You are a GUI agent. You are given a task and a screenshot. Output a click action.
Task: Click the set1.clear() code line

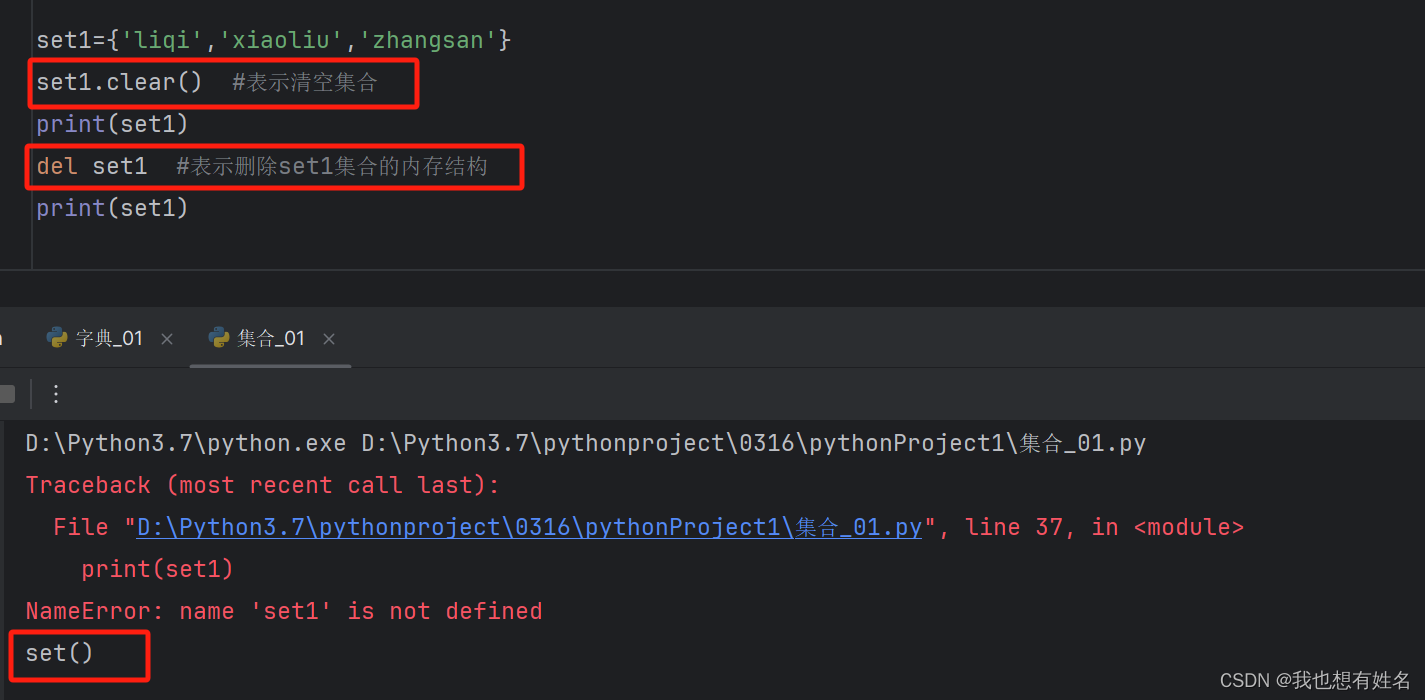(x=207, y=83)
